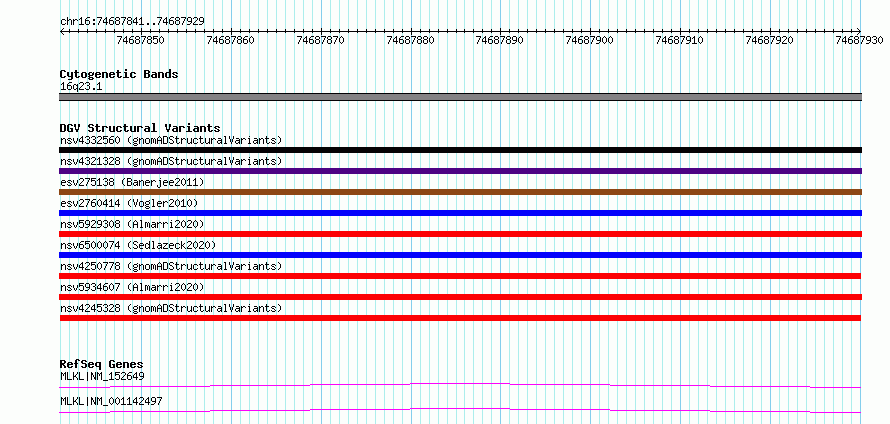Viewport: 890px width, 424px height.
Task: Open variant label nsv4245328 (gnomADStructuralVariants)
Action: click(x=171, y=308)
